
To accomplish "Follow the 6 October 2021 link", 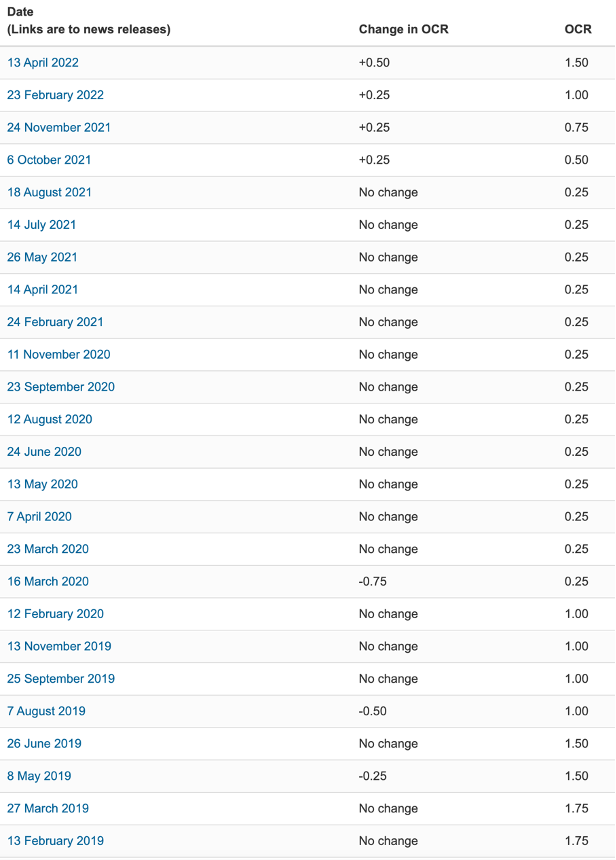I will (49, 160).
